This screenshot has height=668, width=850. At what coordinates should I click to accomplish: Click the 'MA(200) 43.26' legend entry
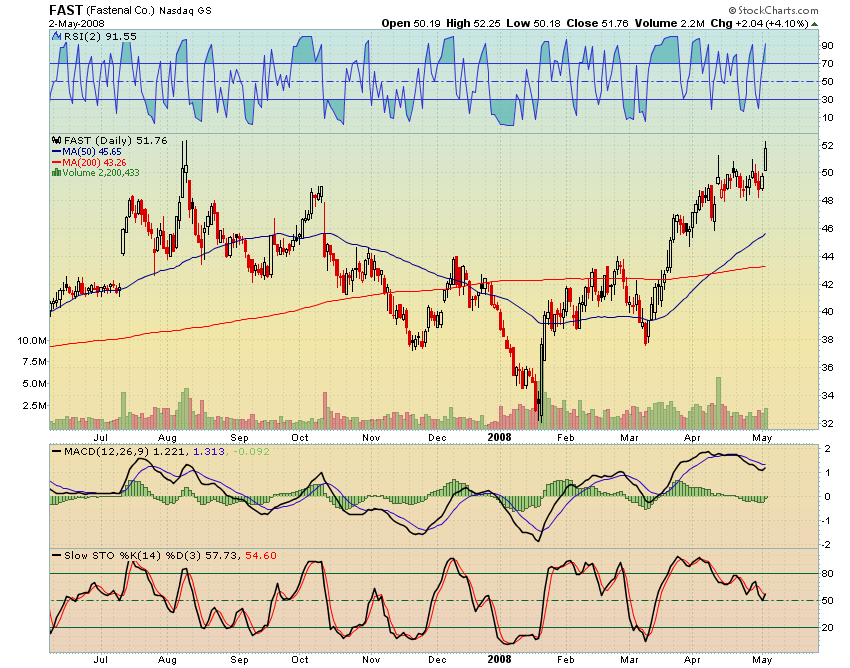tap(94, 162)
